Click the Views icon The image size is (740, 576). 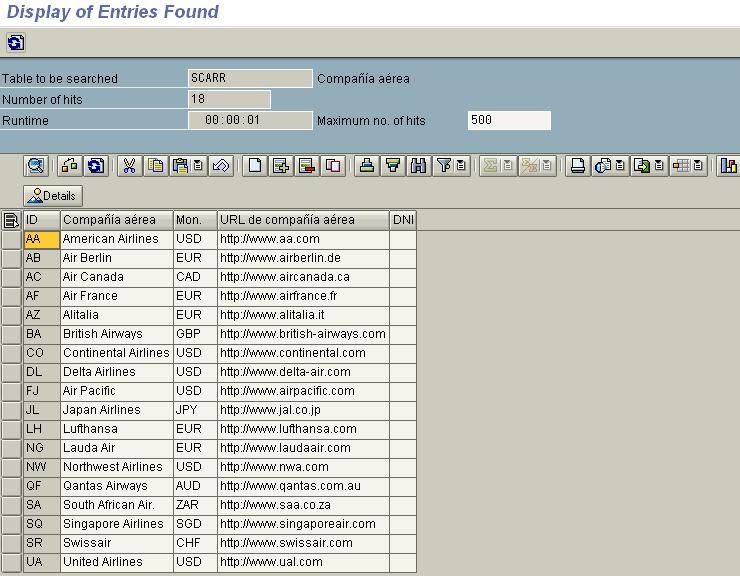(603, 166)
